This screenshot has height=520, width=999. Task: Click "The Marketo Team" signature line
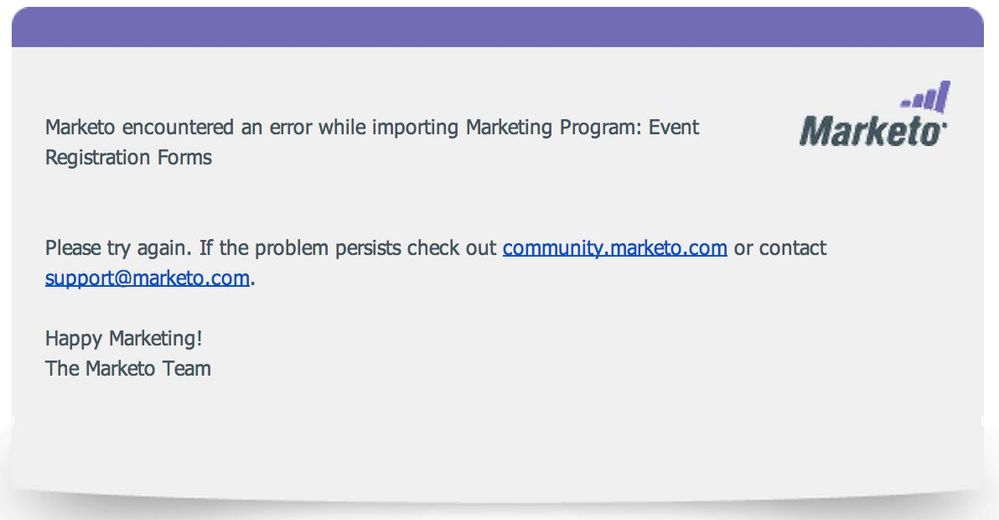(128, 369)
